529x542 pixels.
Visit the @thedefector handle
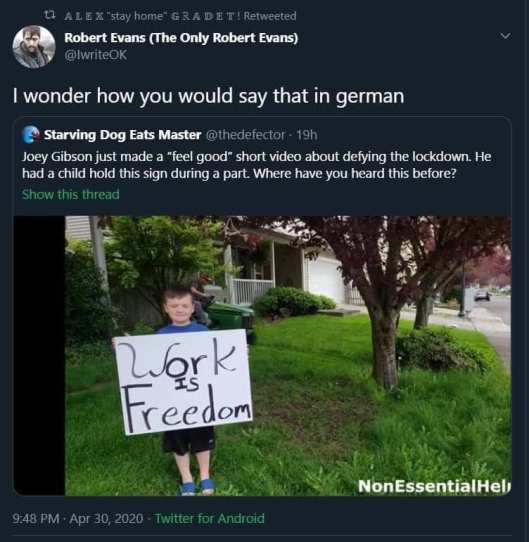[245, 135]
